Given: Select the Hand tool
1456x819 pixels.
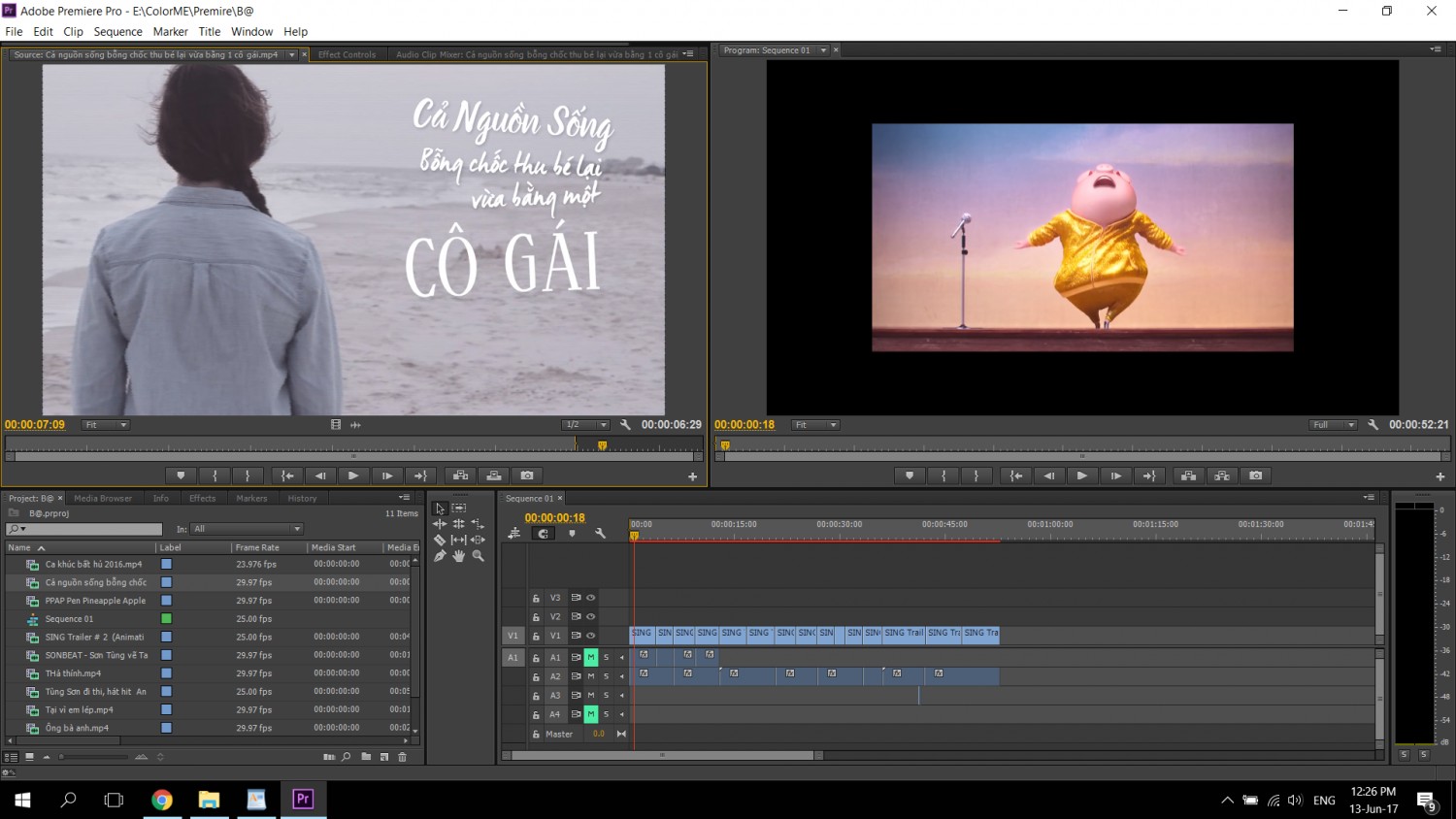Looking at the screenshot, I should click(x=459, y=556).
